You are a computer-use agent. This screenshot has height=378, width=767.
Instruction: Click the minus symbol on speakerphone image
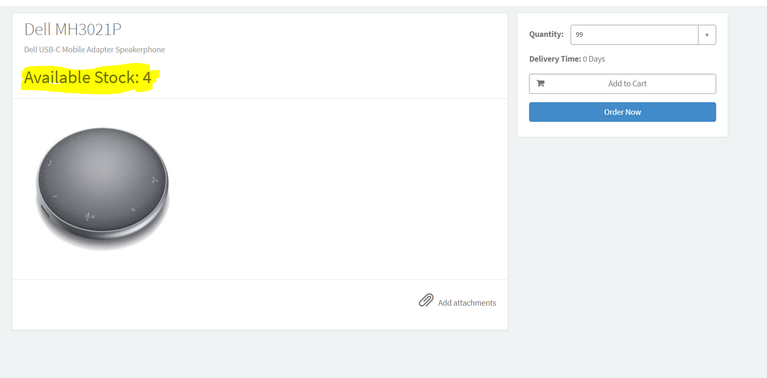tap(55, 196)
